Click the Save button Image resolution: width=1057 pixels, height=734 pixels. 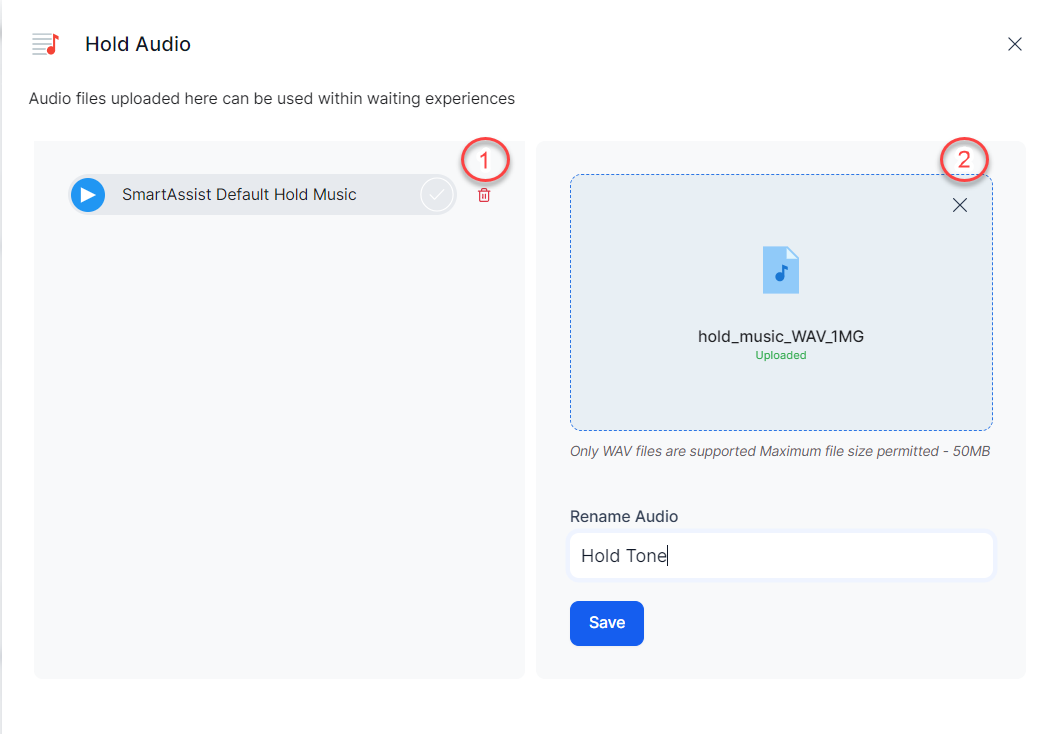pos(606,623)
